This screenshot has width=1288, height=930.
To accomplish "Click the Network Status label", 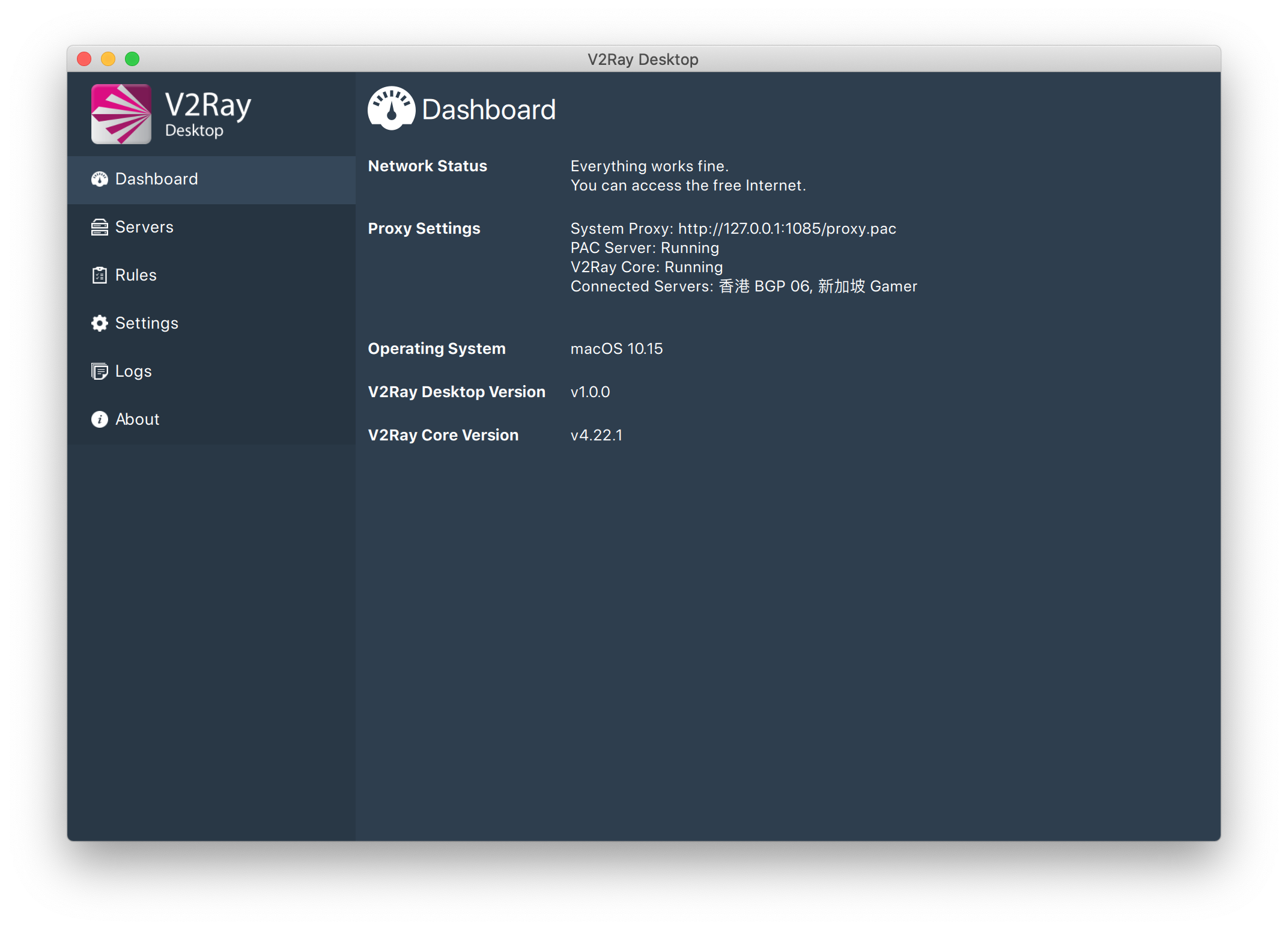I will coord(427,166).
